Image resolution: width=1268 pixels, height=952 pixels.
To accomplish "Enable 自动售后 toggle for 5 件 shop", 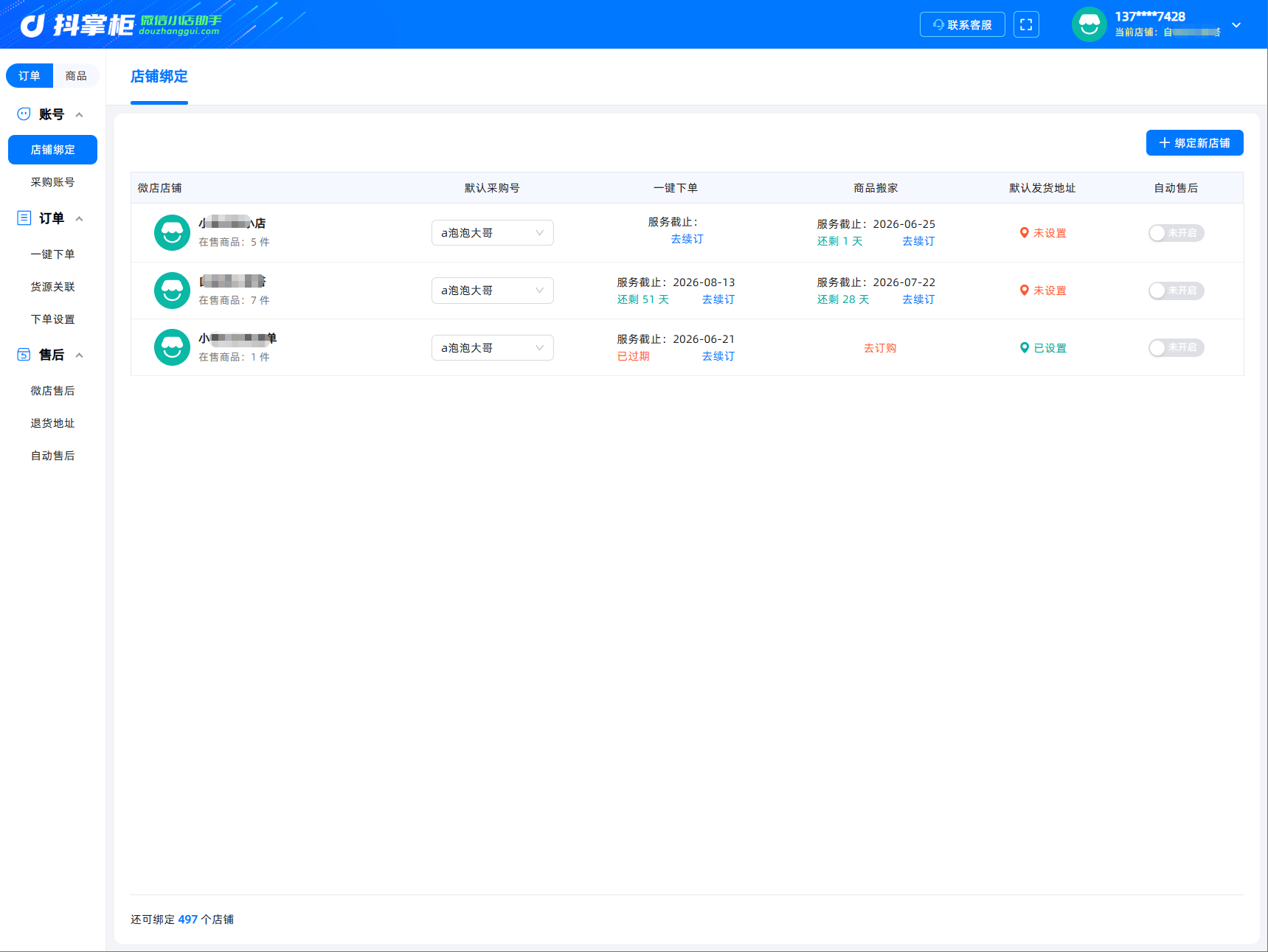I will [1176, 233].
